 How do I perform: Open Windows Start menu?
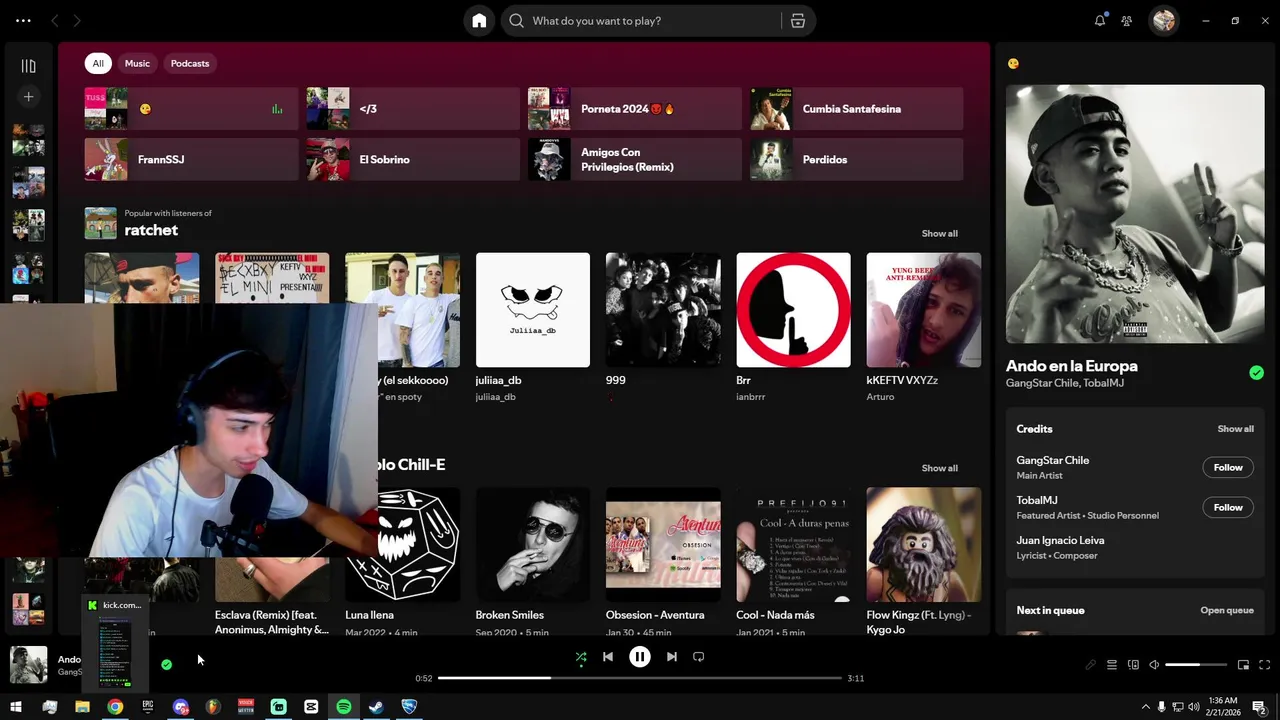(16, 707)
